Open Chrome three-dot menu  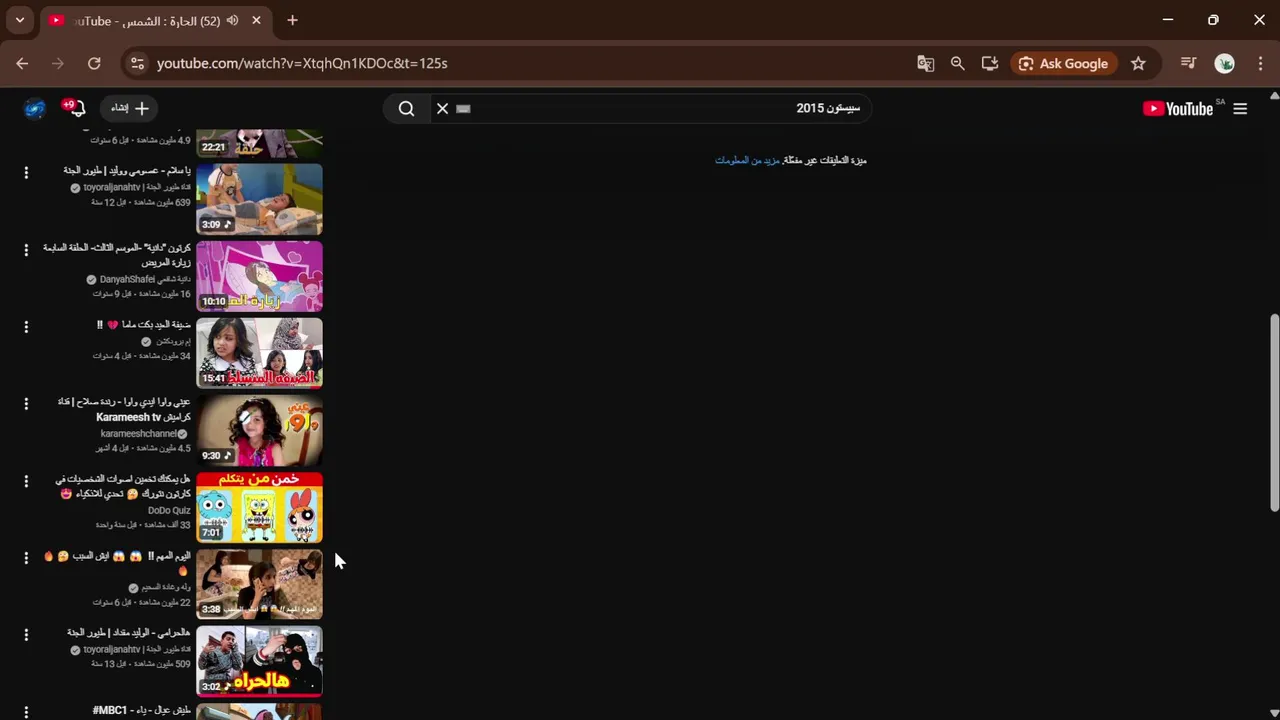(x=1260, y=63)
